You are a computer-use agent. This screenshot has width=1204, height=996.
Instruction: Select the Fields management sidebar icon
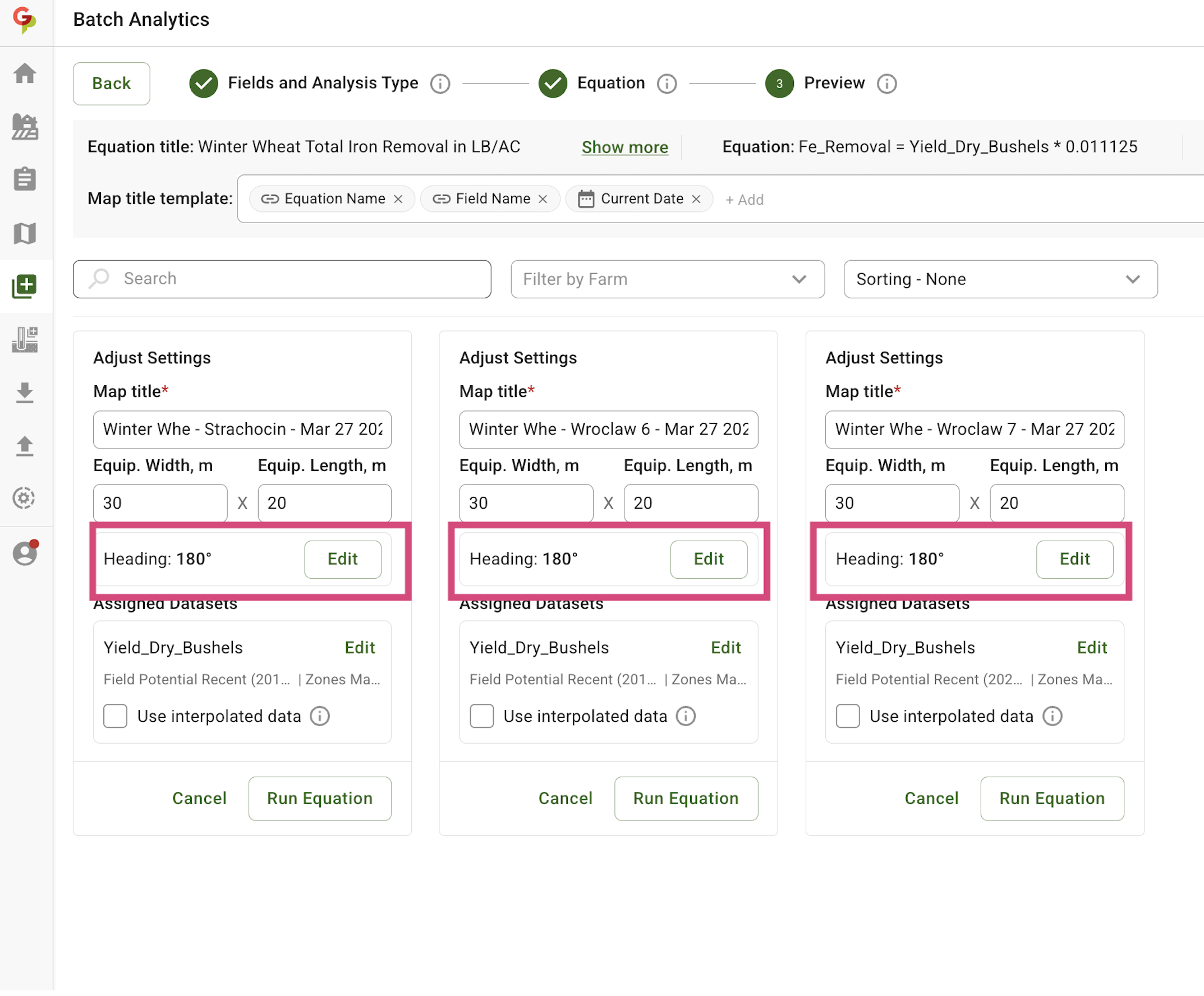coord(25,127)
